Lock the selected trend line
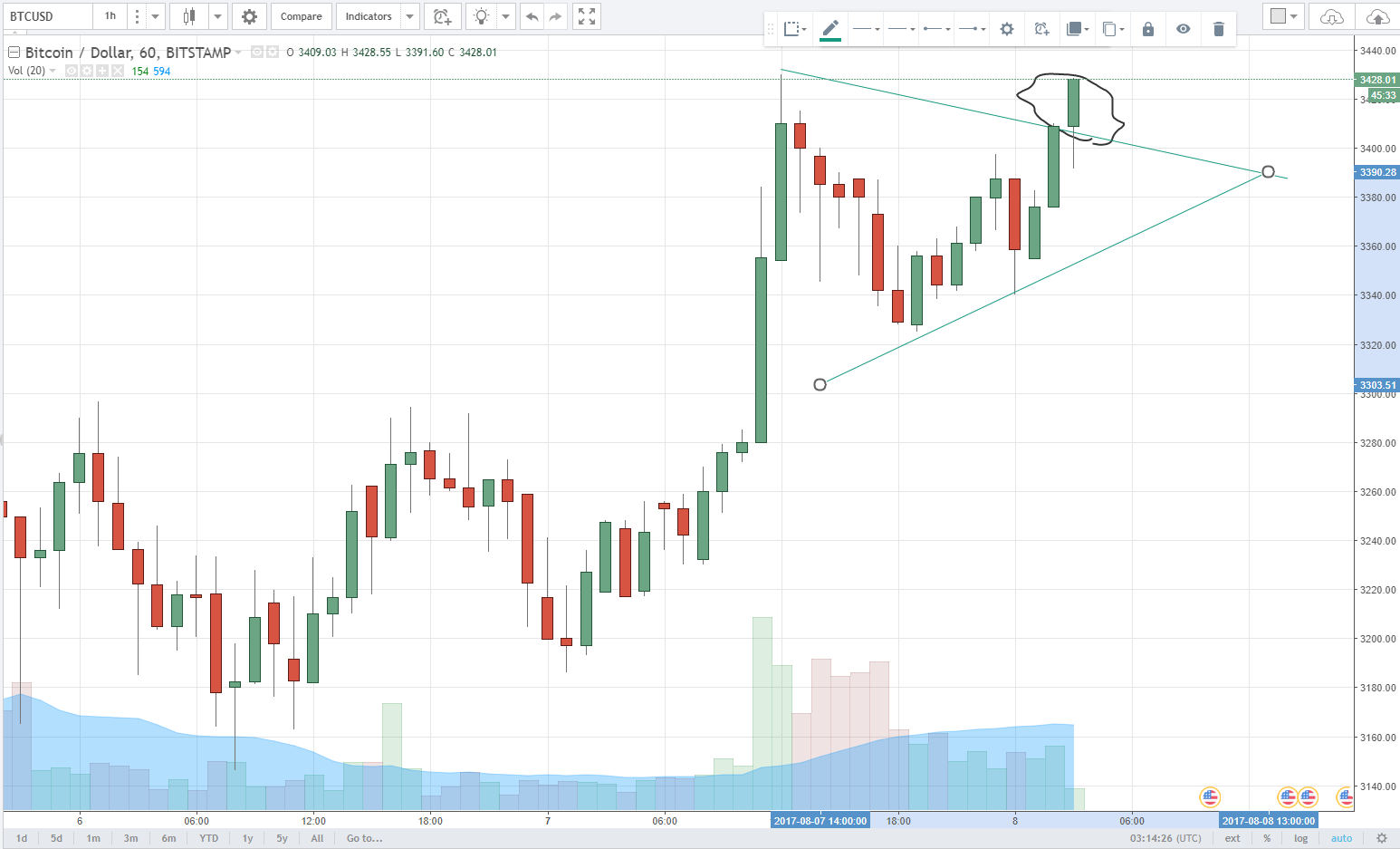 click(1148, 29)
